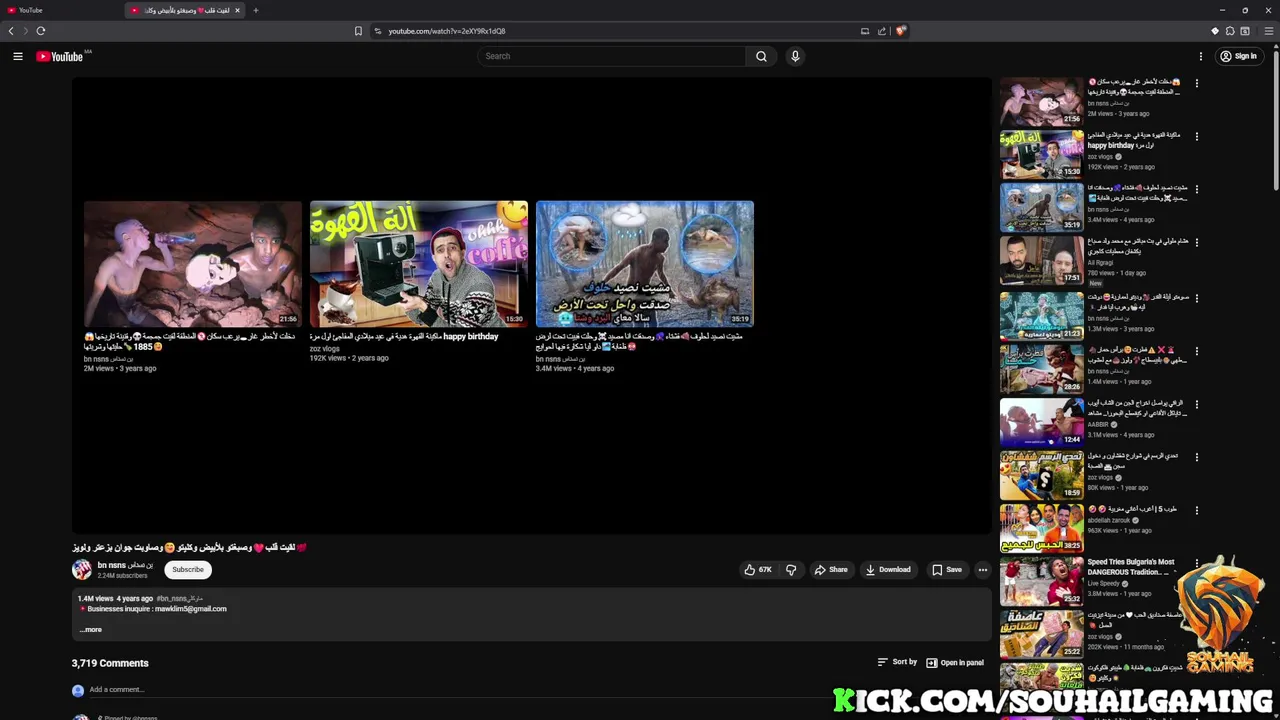Play the end-screen coffee machine video 15:30

click(x=418, y=264)
